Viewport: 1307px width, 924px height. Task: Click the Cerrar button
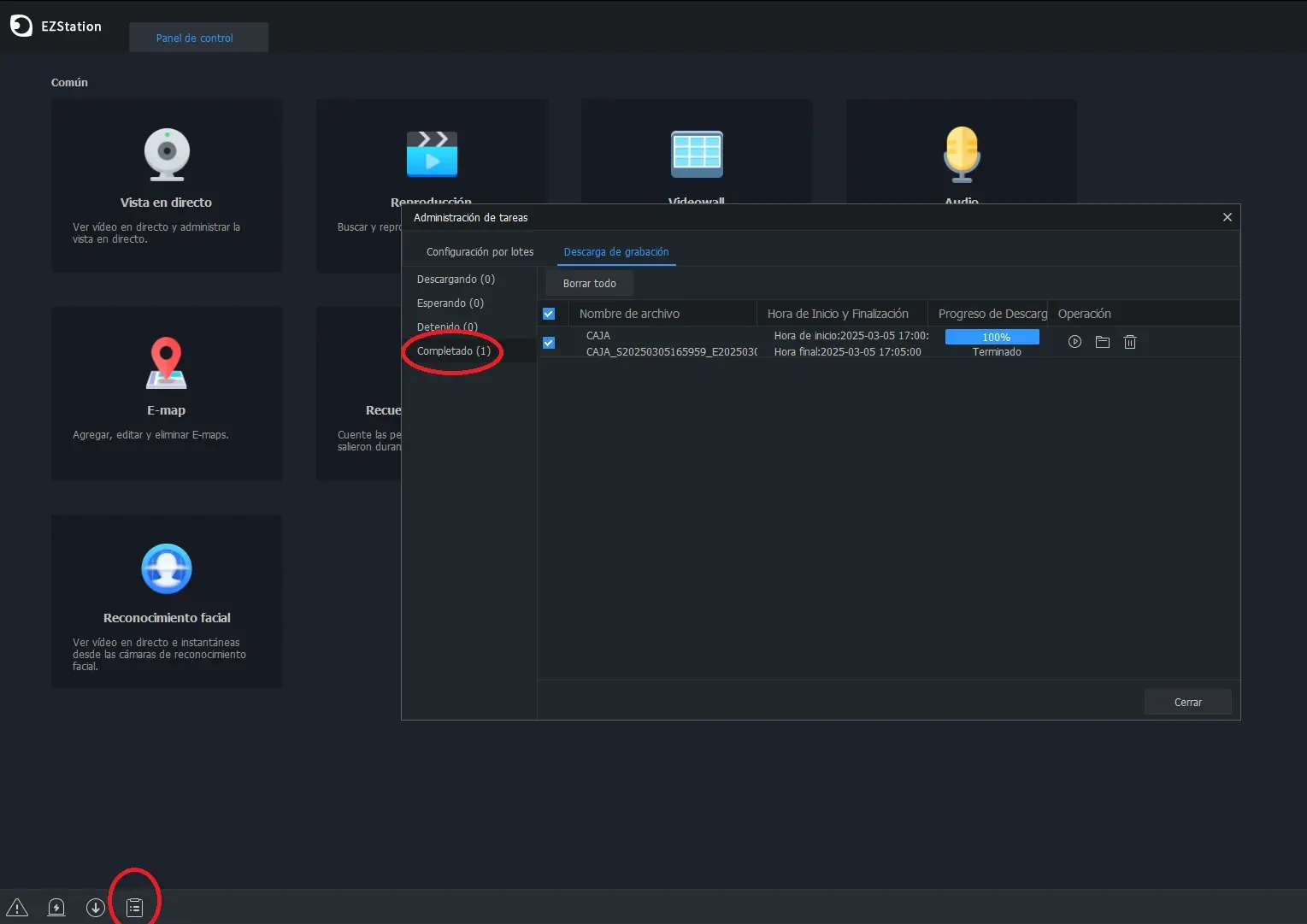click(1188, 702)
